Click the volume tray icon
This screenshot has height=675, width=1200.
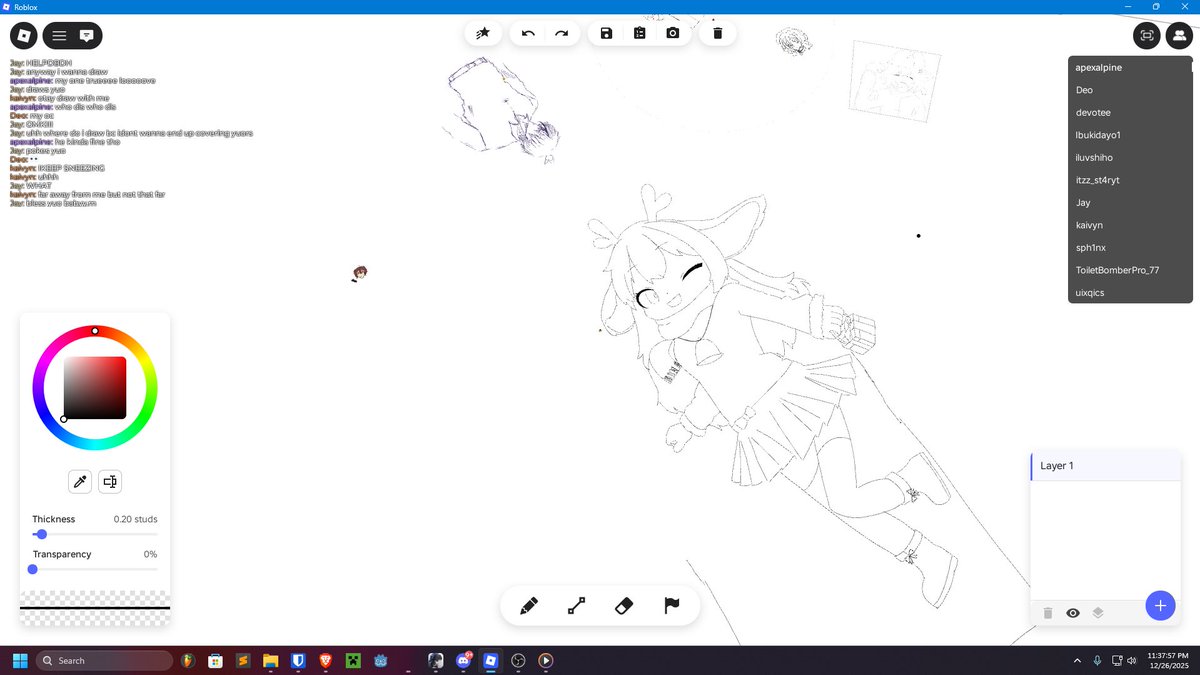coord(1131,660)
